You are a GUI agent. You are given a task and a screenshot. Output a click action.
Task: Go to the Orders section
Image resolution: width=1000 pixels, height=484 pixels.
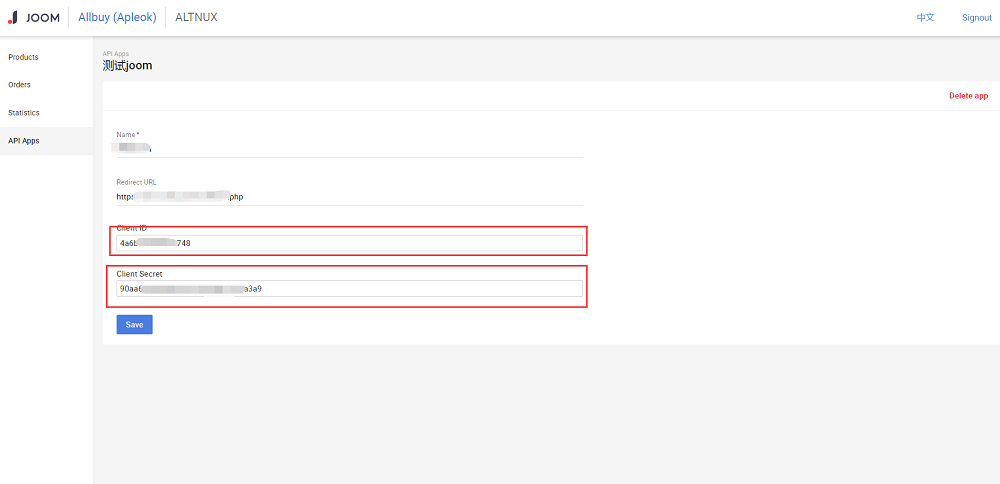click(x=19, y=85)
